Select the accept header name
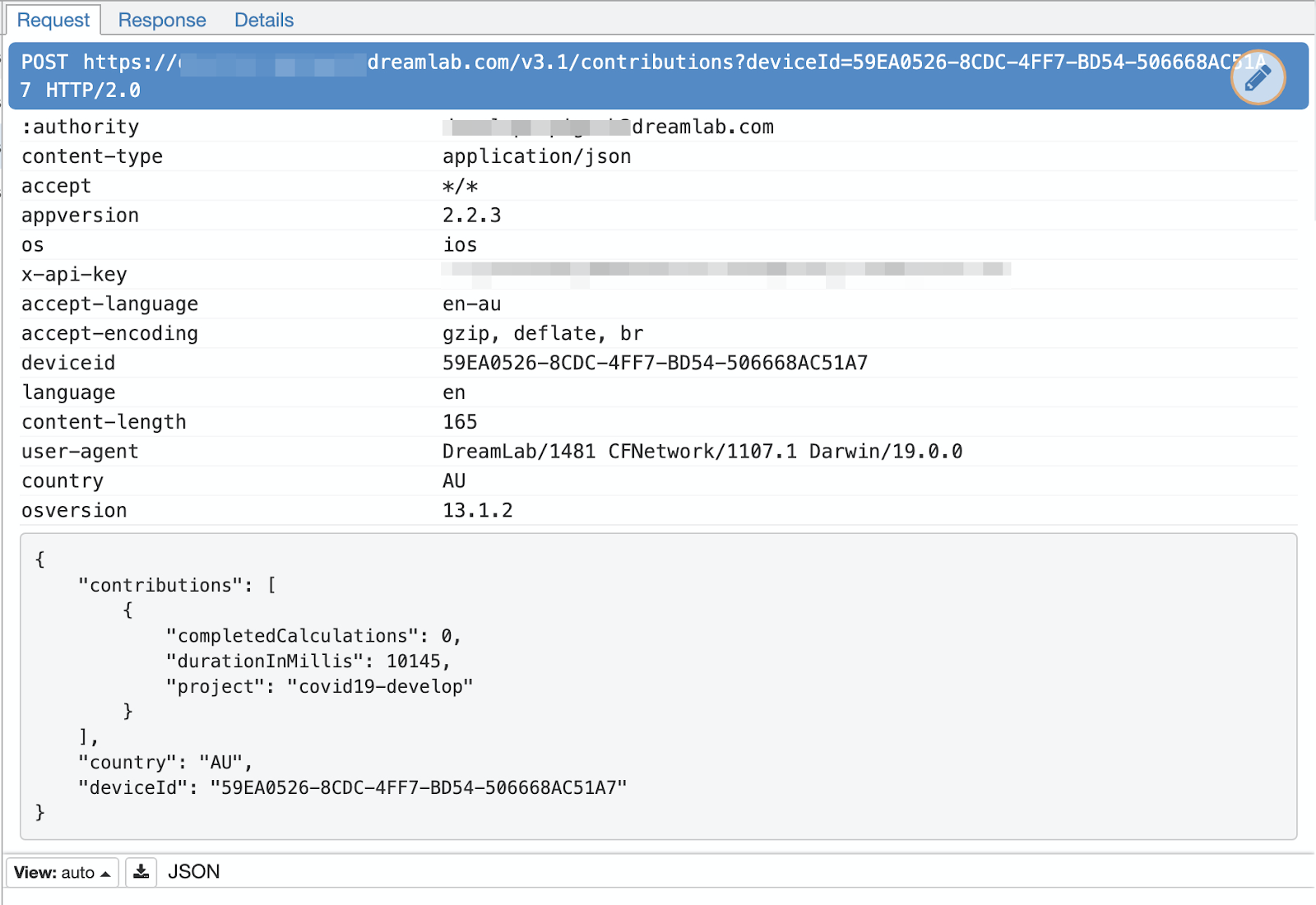Viewport: 1316px width, 905px height. pyautogui.click(x=56, y=186)
